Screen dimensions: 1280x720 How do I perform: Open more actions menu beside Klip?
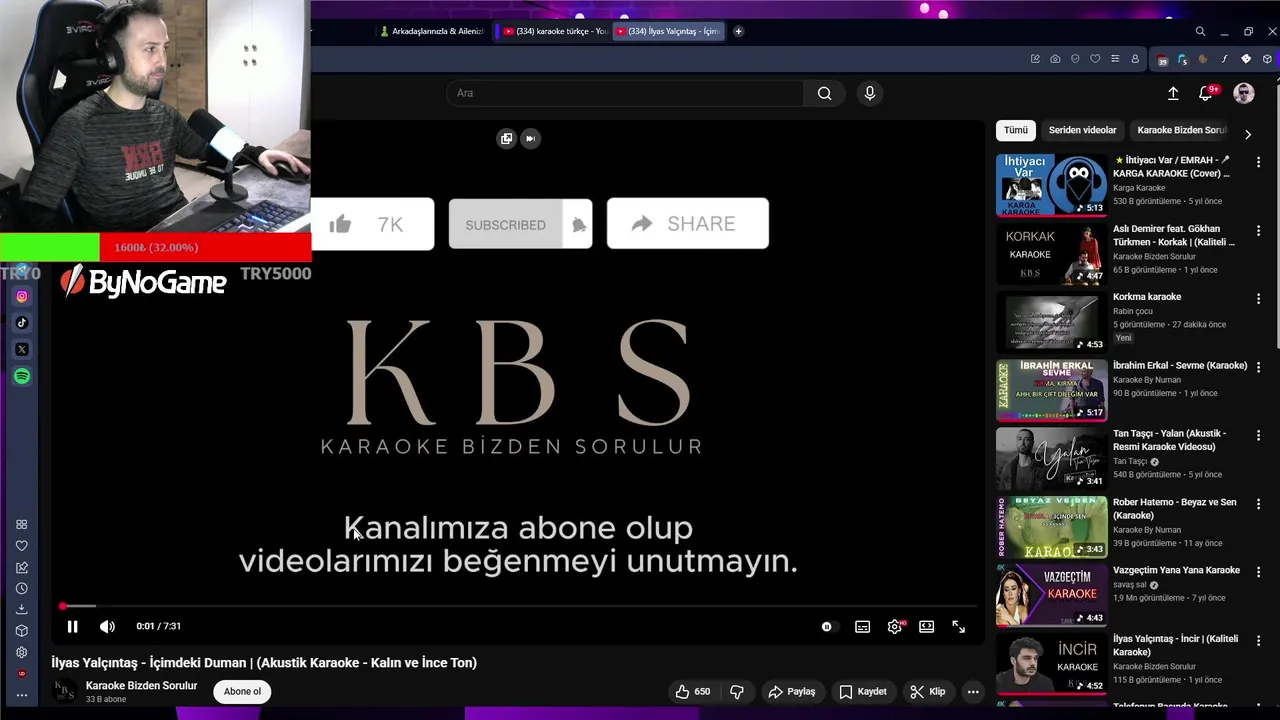(973, 691)
